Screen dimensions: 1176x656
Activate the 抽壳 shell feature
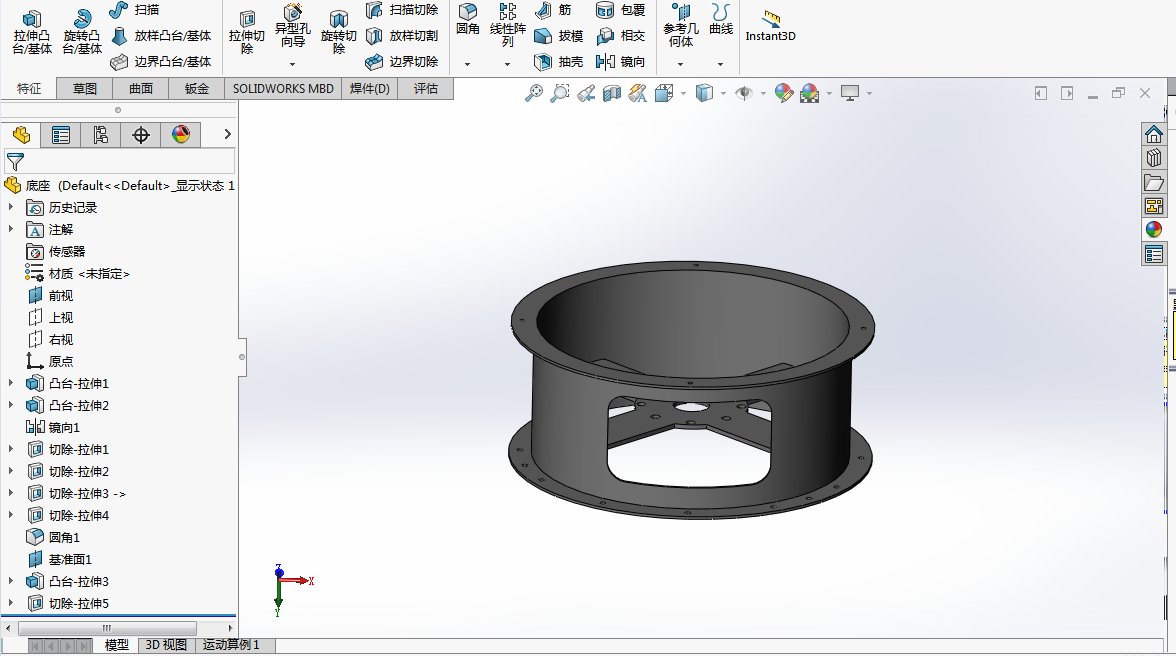click(559, 62)
